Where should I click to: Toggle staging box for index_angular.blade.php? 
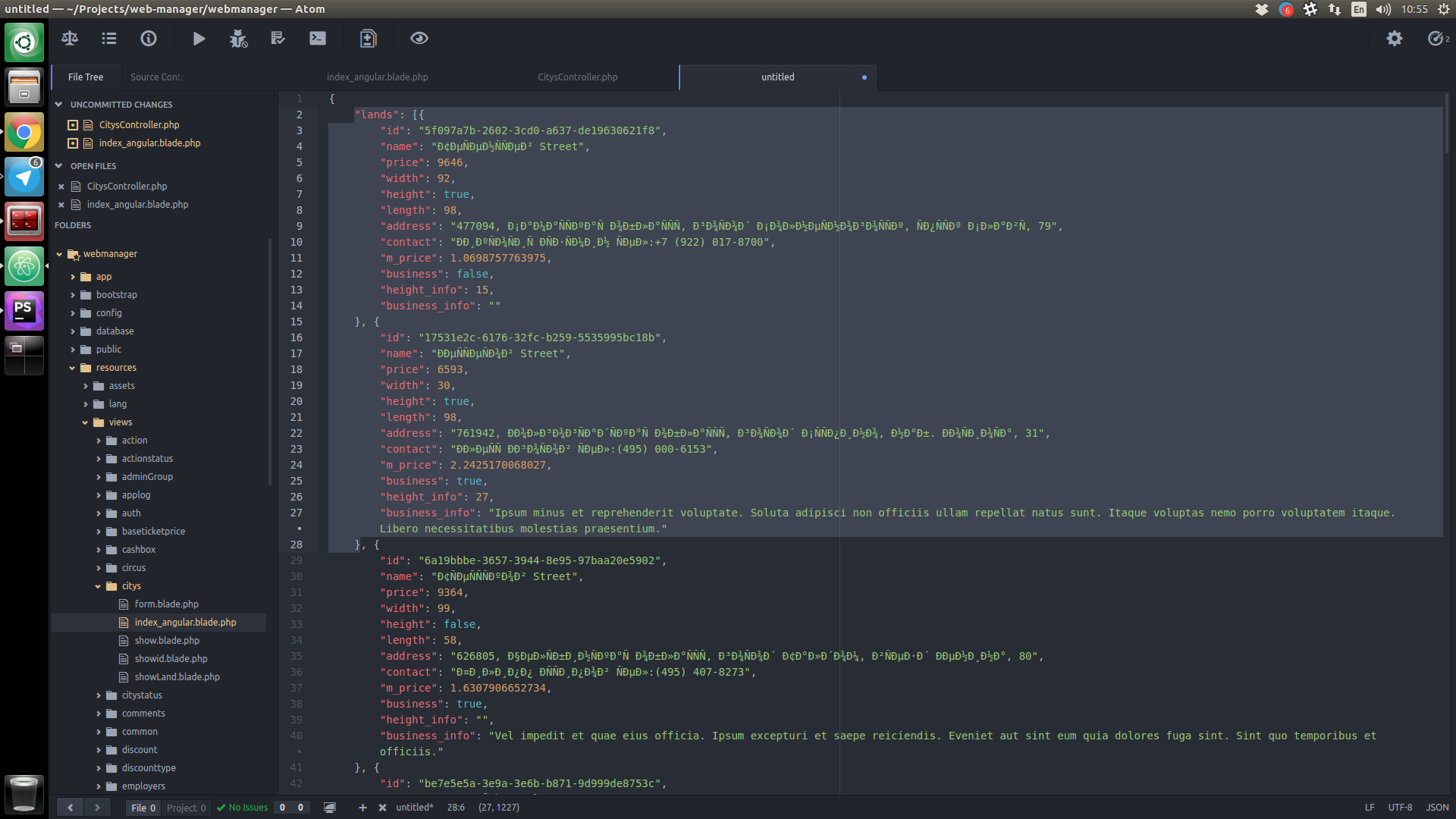(x=73, y=143)
